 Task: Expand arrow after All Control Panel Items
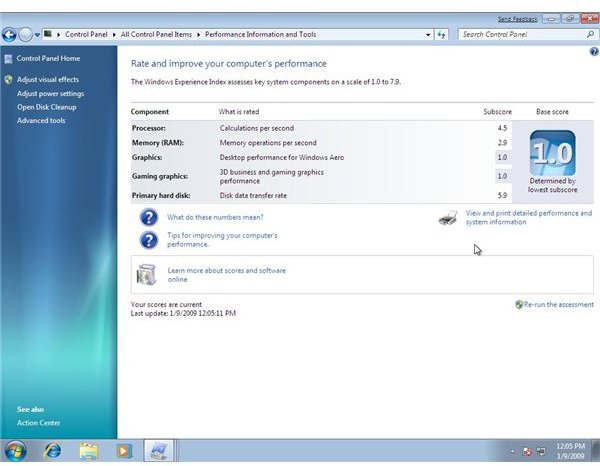click(x=198, y=35)
